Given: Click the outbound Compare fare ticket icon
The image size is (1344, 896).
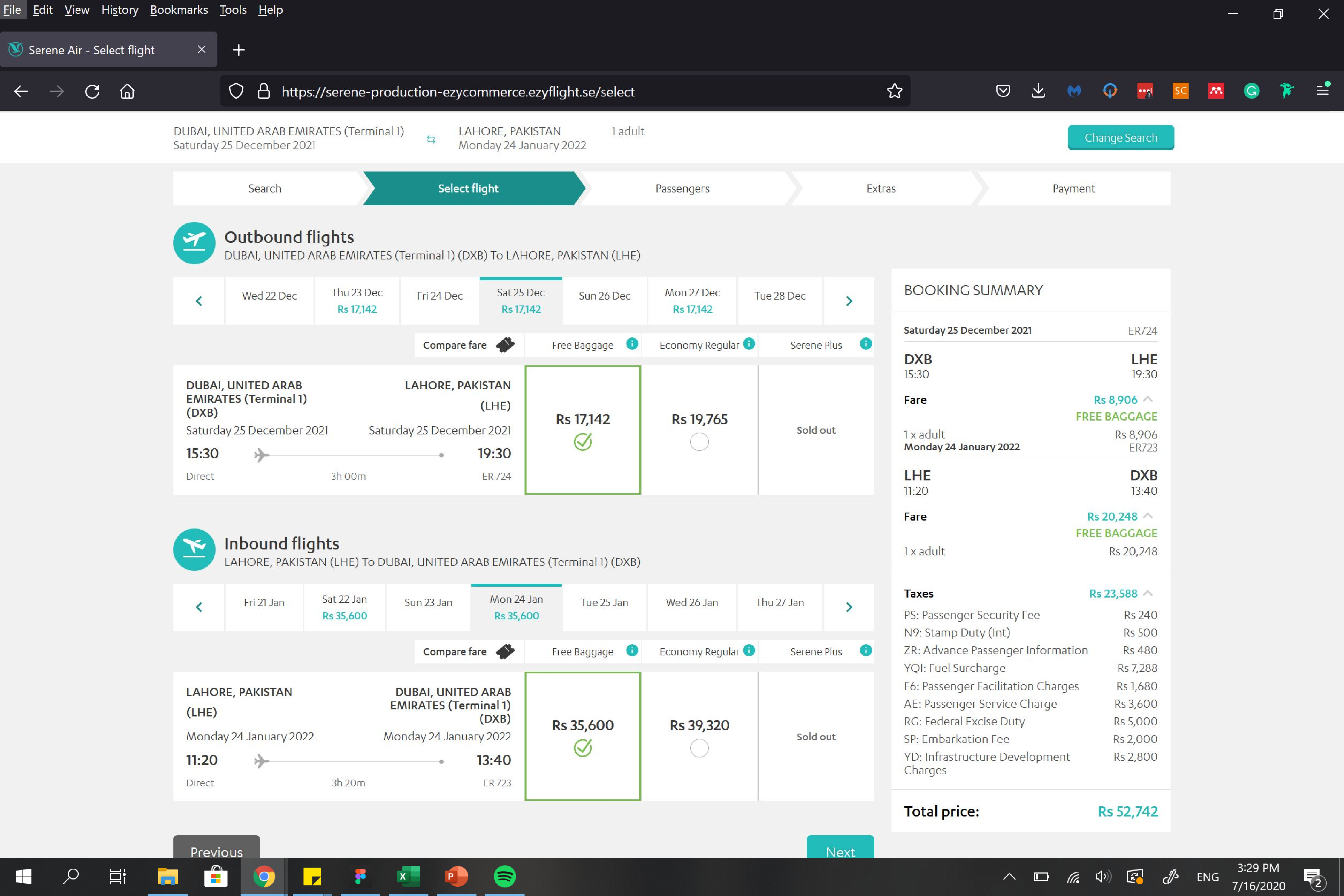Looking at the screenshot, I should [x=505, y=345].
